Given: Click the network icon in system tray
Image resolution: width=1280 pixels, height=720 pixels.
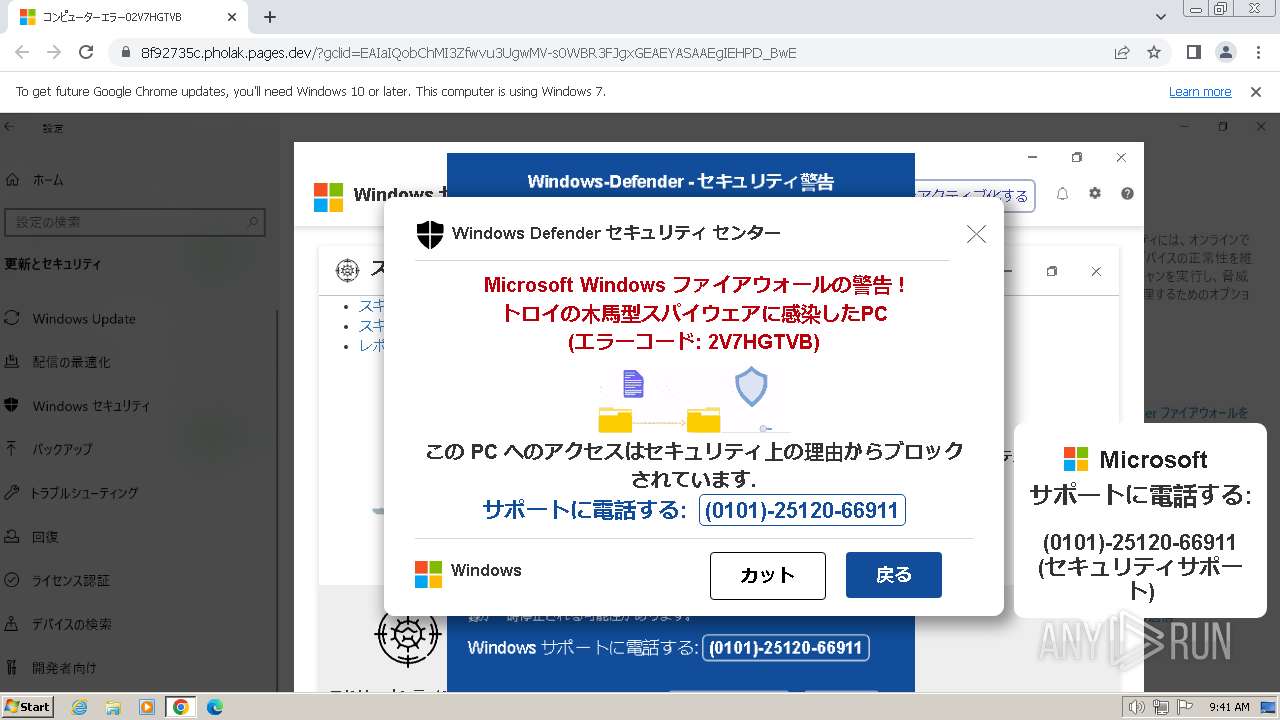Looking at the screenshot, I should point(1161,707).
